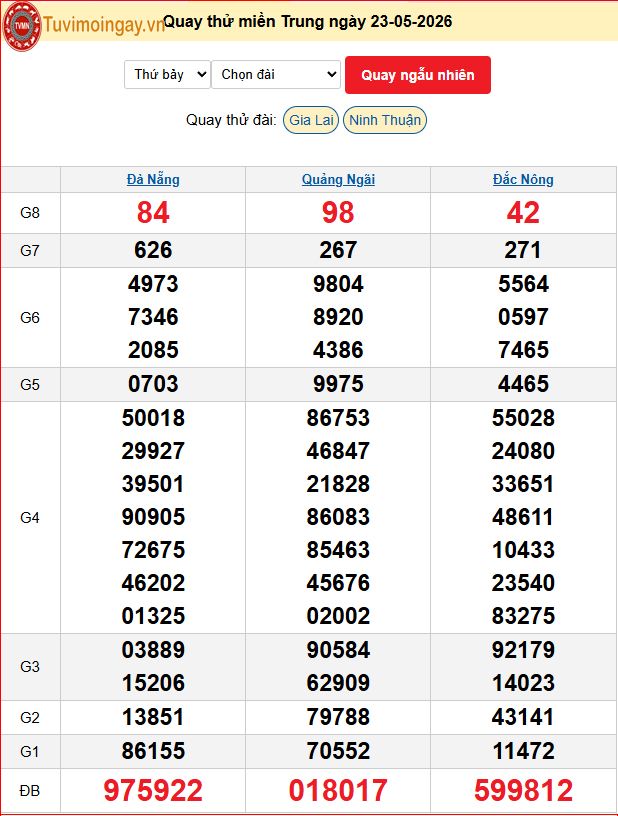Open the Chọn đài station dropdown
The image size is (618, 816).
coord(276,74)
